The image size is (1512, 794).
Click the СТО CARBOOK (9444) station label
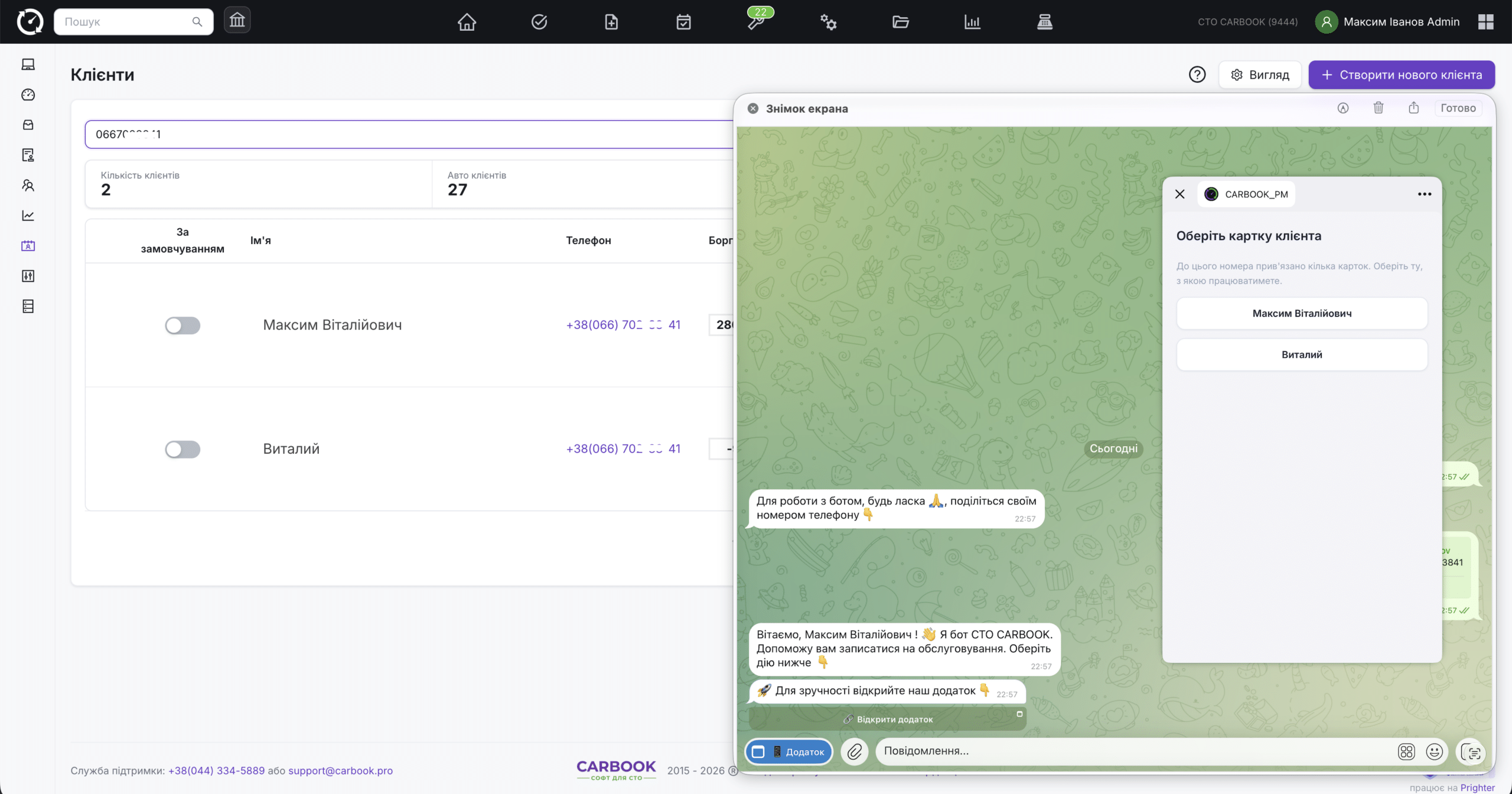tap(1247, 22)
